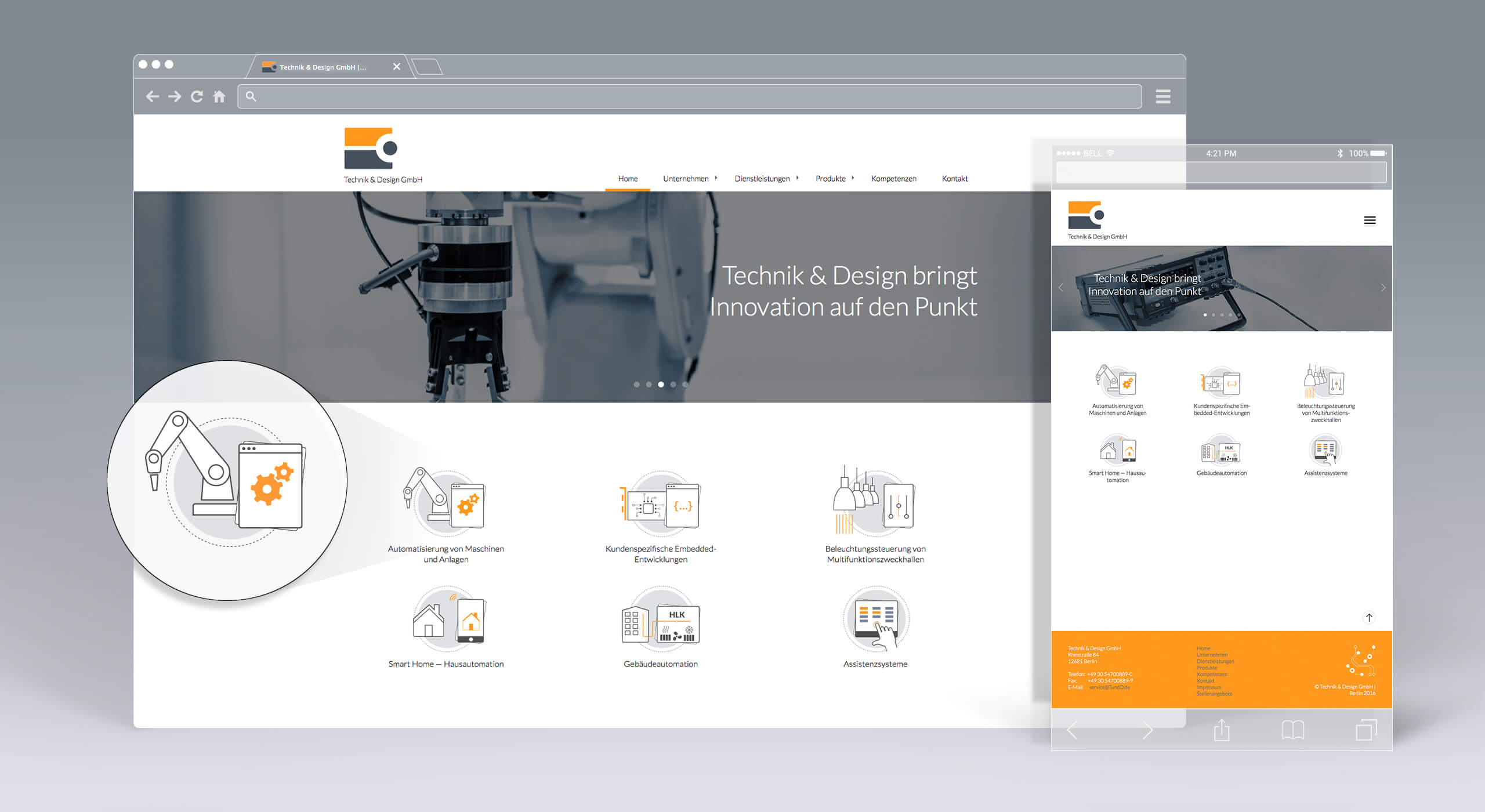Tap the mobile share icon
Image resolution: width=1485 pixels, height=812 pixels.
pos(1222,730)
